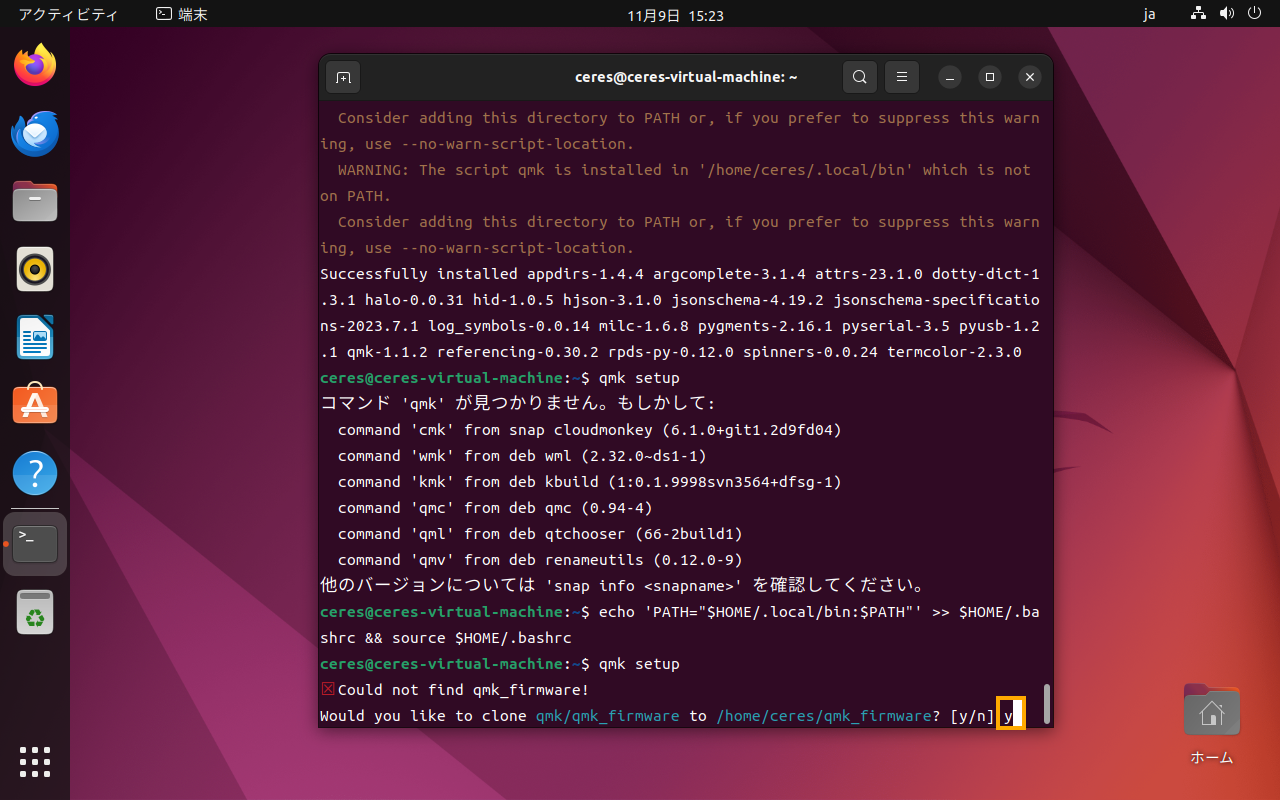Open Rhythmbox music player icon
Screen dimensions: 1280x800
[35, 269]
